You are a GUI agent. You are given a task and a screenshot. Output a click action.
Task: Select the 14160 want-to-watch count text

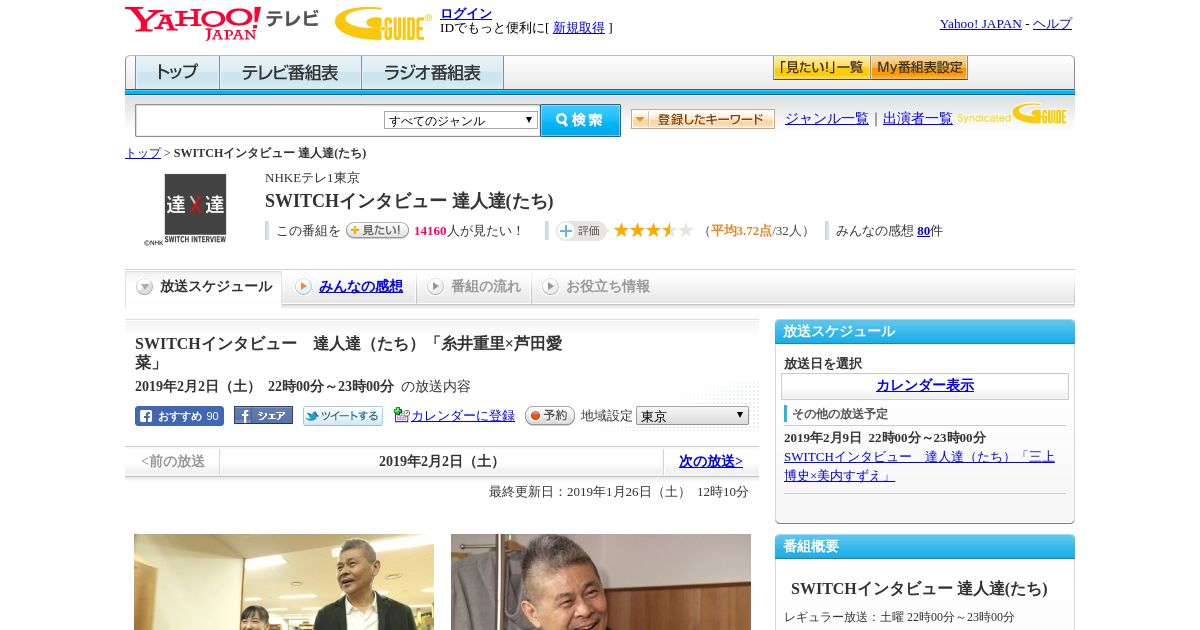tap(430, 231)
